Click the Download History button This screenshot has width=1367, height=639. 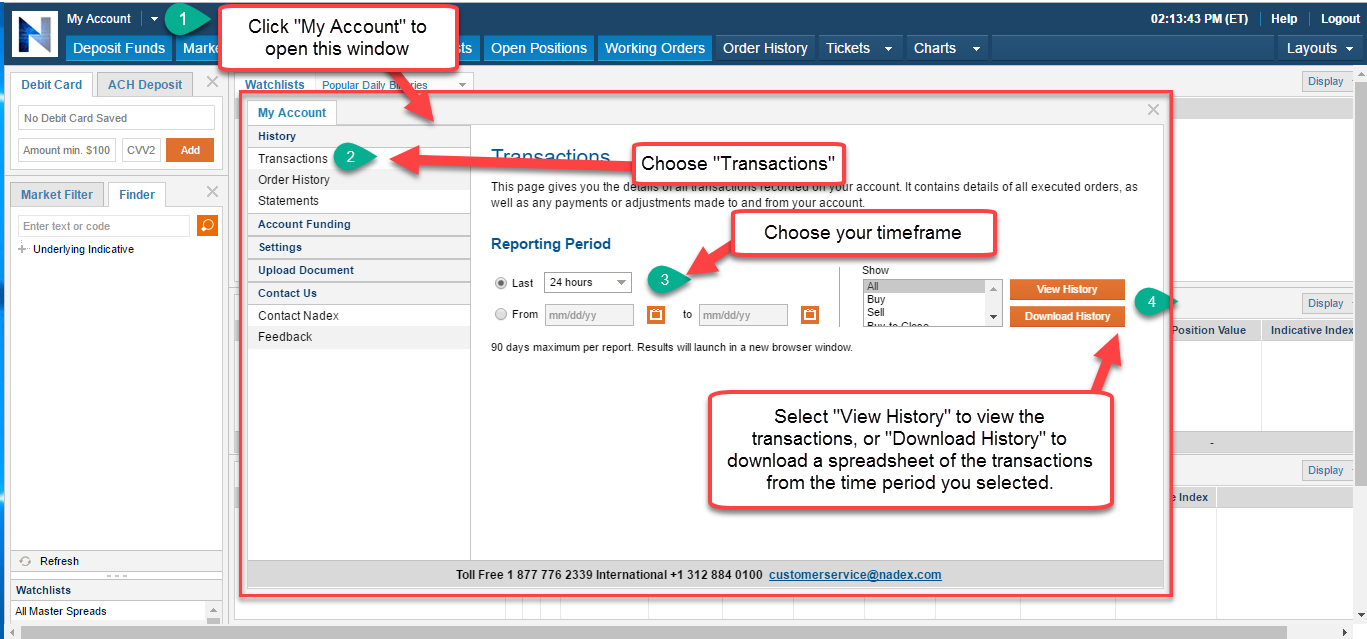coord(1067,316)
